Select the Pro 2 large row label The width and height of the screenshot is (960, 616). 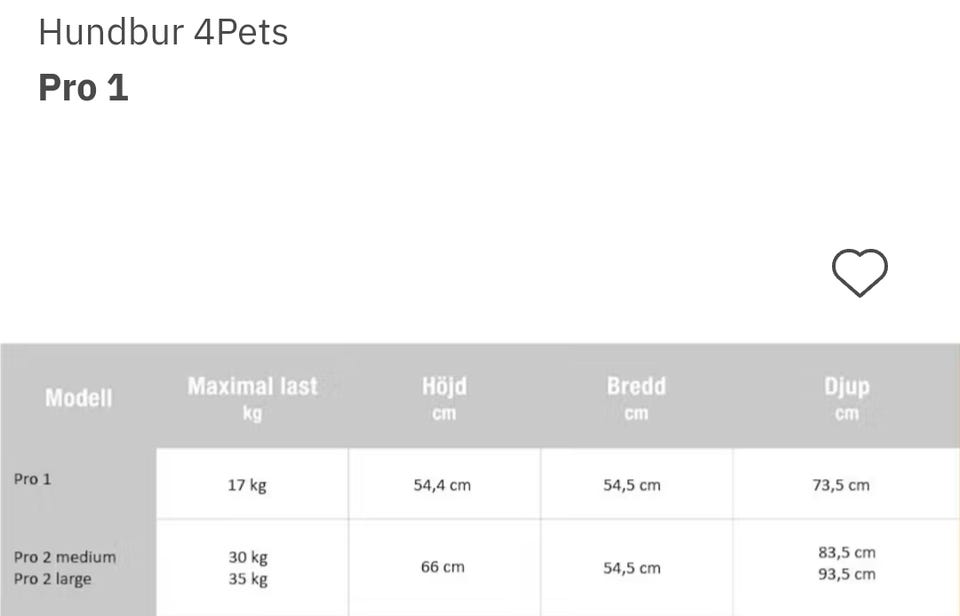tap(53, 579)
